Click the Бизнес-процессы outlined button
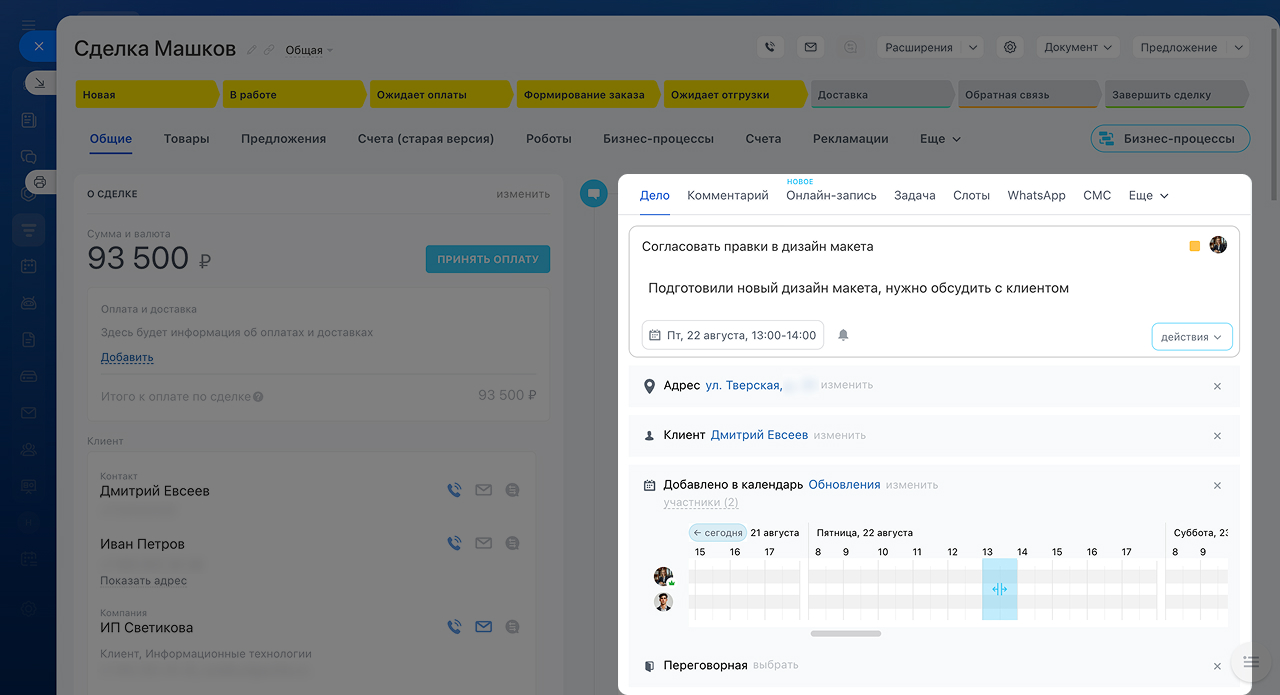The height and width of the screenshot is (695, 1280). coord(1170,139)
